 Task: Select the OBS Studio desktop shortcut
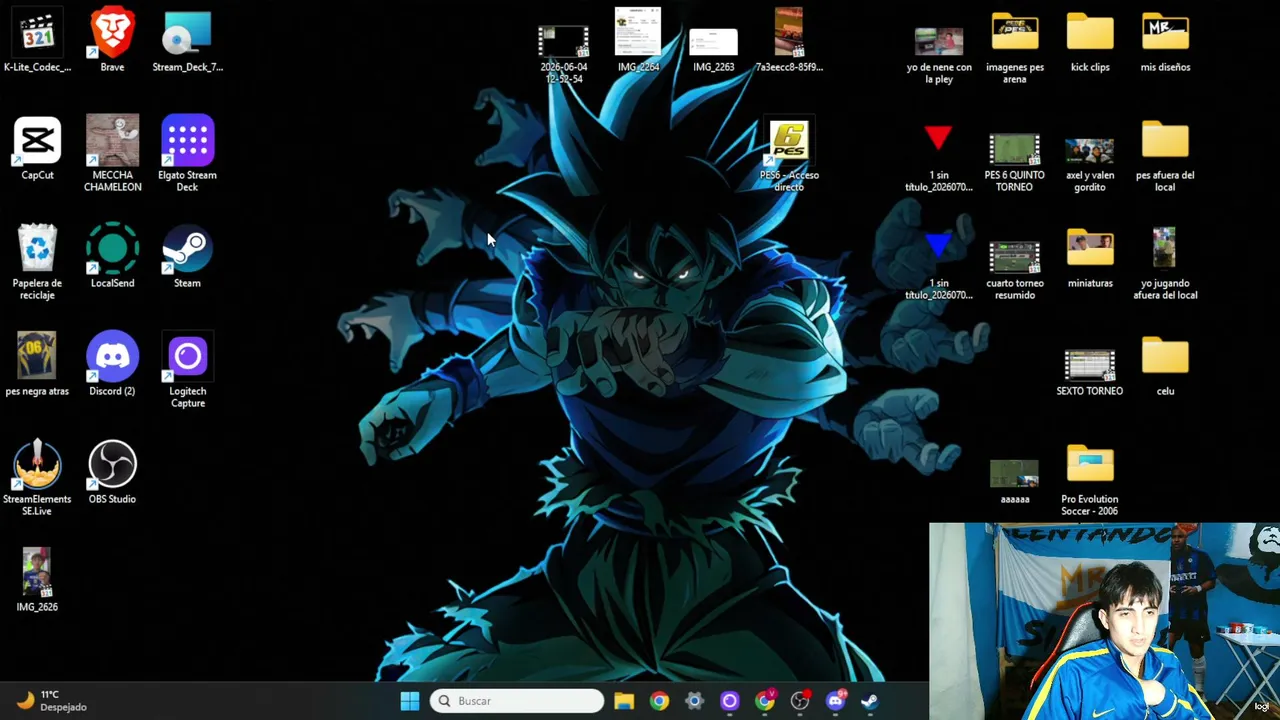pyautogui.click(x=112, y=473)
